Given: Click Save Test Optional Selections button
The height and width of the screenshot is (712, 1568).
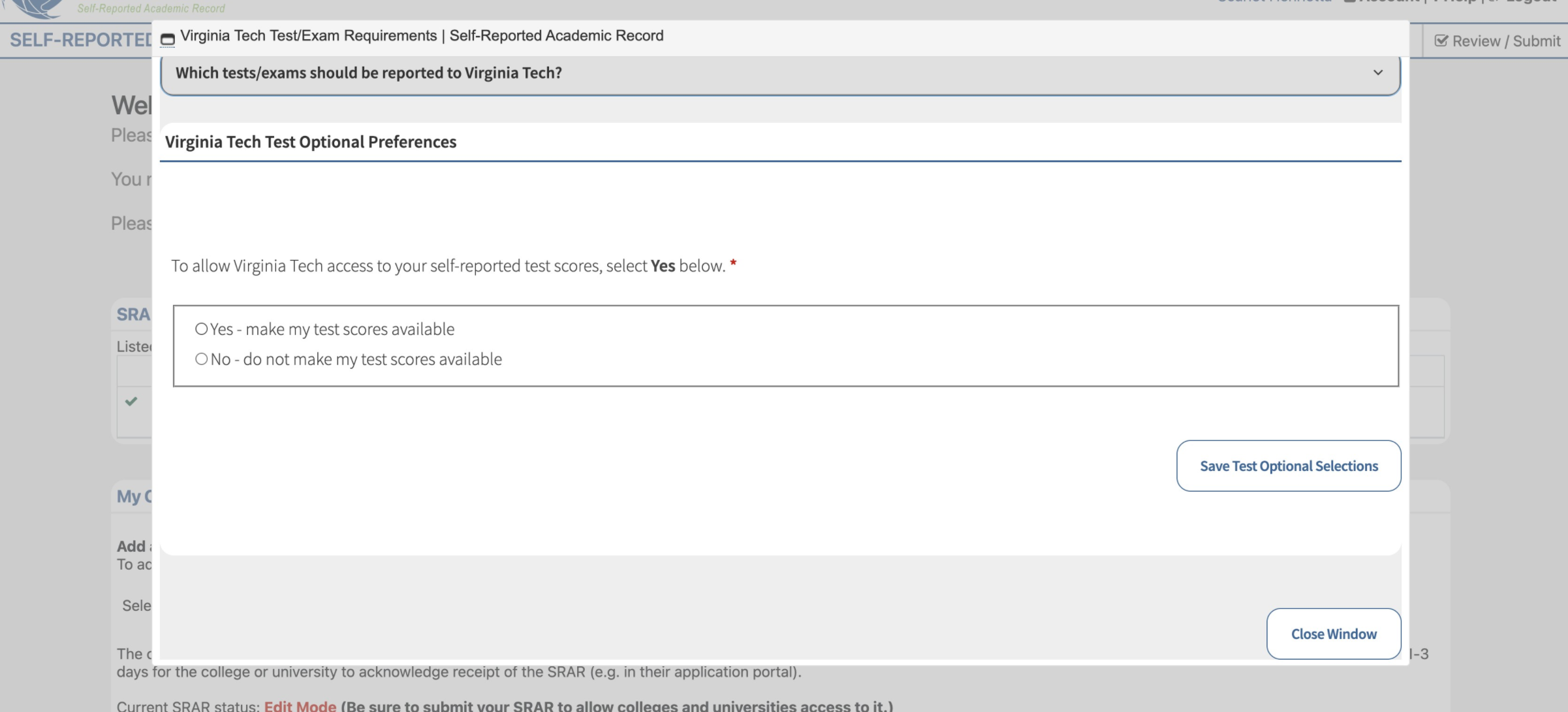Looking at the screenshot, I should click(1289, 465).
